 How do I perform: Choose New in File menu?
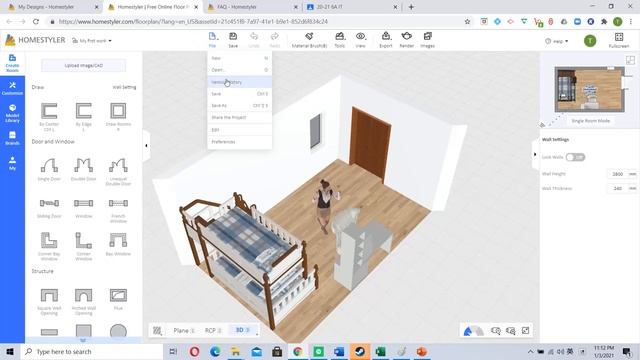239,58
